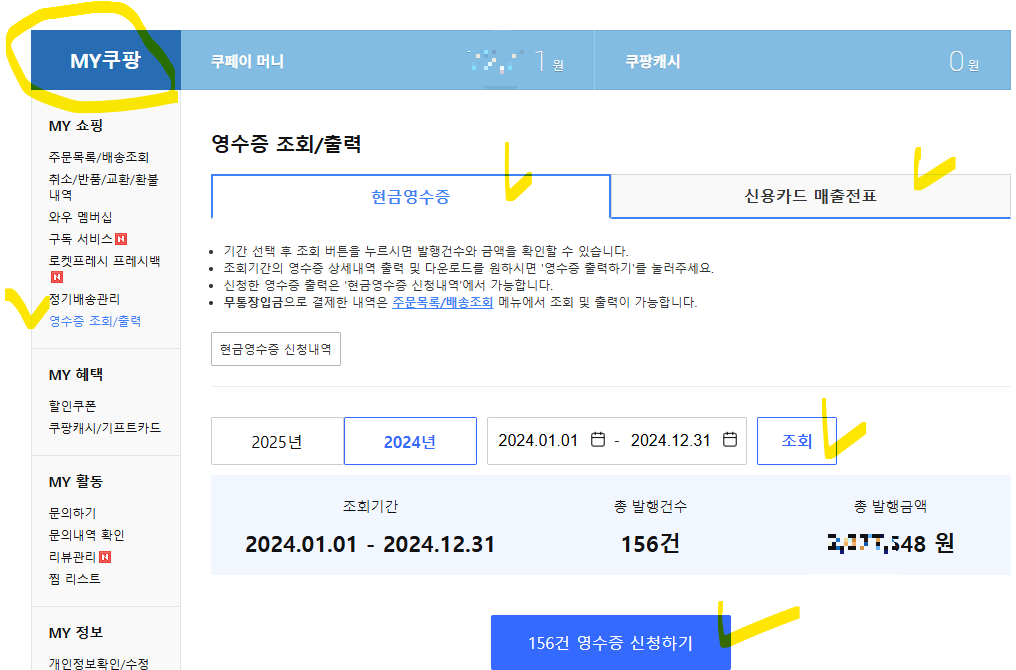This screenshot has height=670, width=1016.
Task: Click the MY 활동 section header
Action: tap(76, 481)
